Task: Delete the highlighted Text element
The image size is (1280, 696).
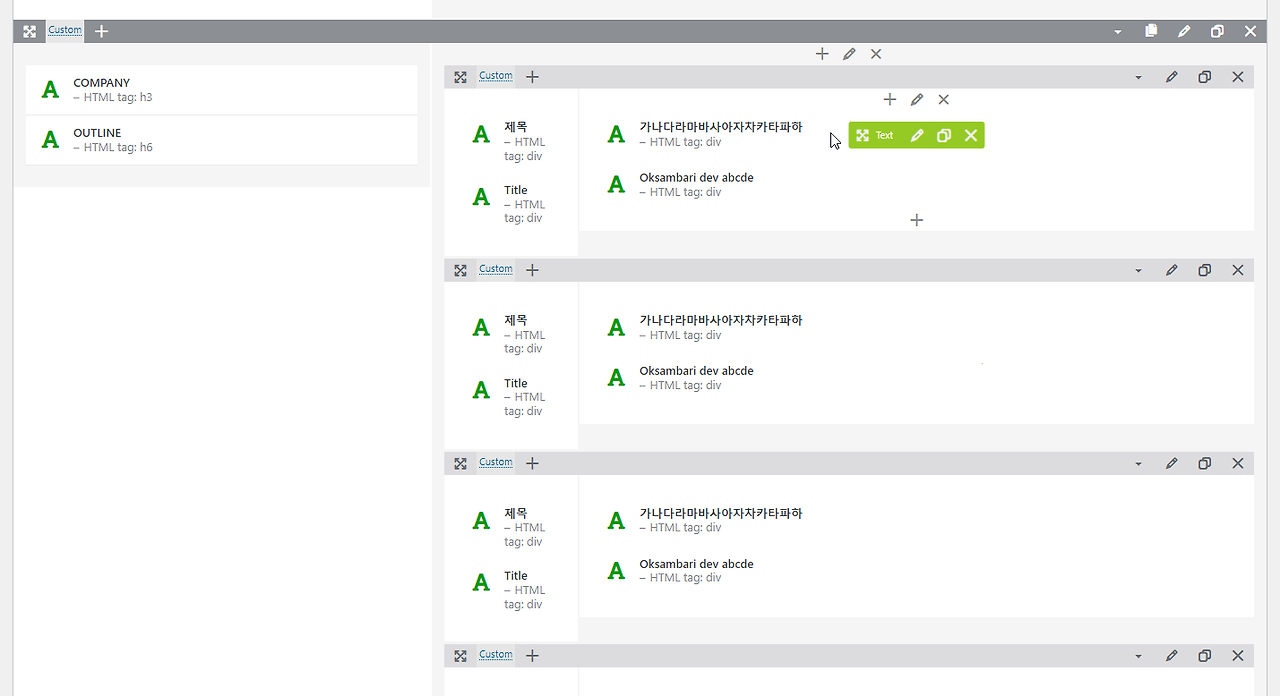Action: coord(970,135)
